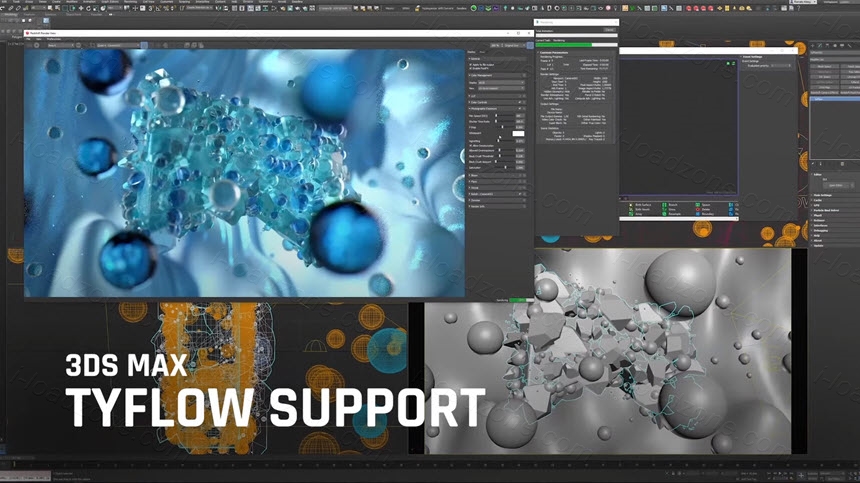Click the Whitepoint color swatch
Screen dimensions: 860x483
point(518,133)
